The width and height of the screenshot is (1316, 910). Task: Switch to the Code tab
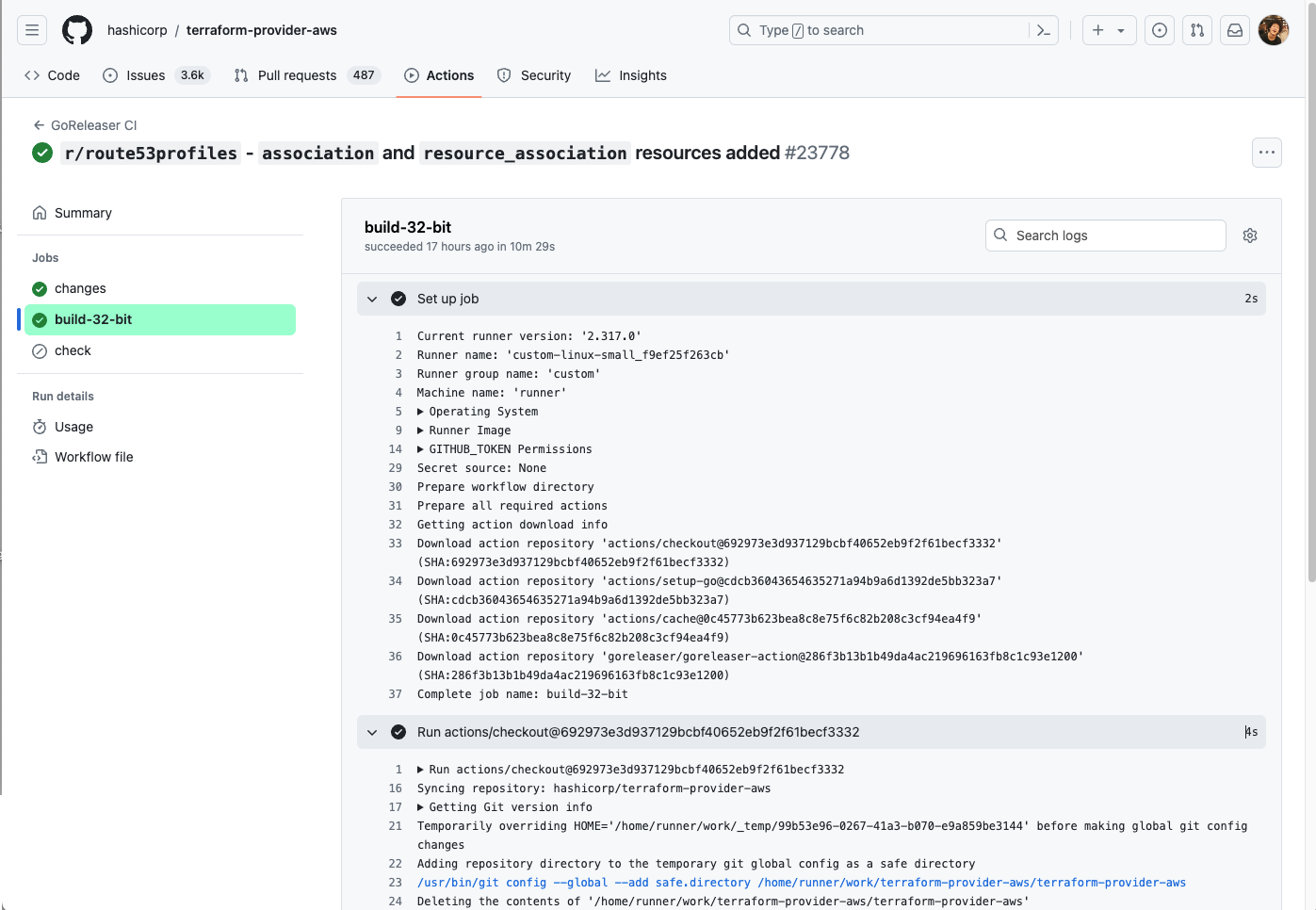pyautogui.click(x=52, y=75)
